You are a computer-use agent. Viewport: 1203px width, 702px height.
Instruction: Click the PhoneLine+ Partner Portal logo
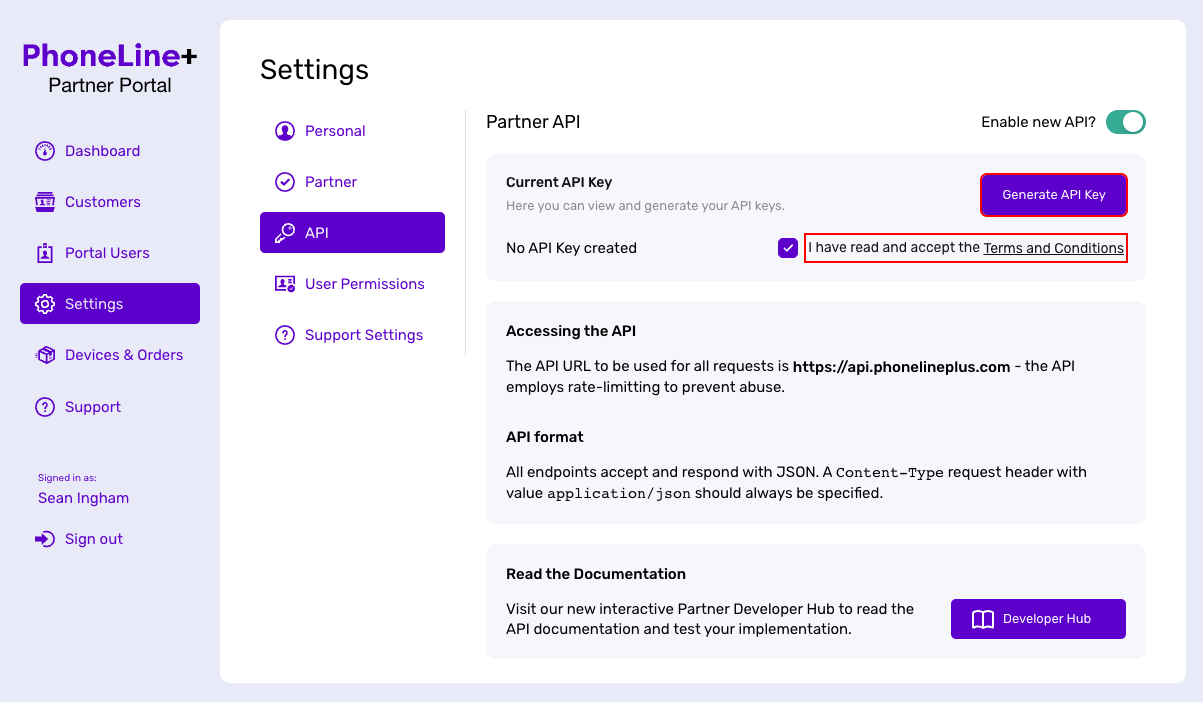coord(110,69)
